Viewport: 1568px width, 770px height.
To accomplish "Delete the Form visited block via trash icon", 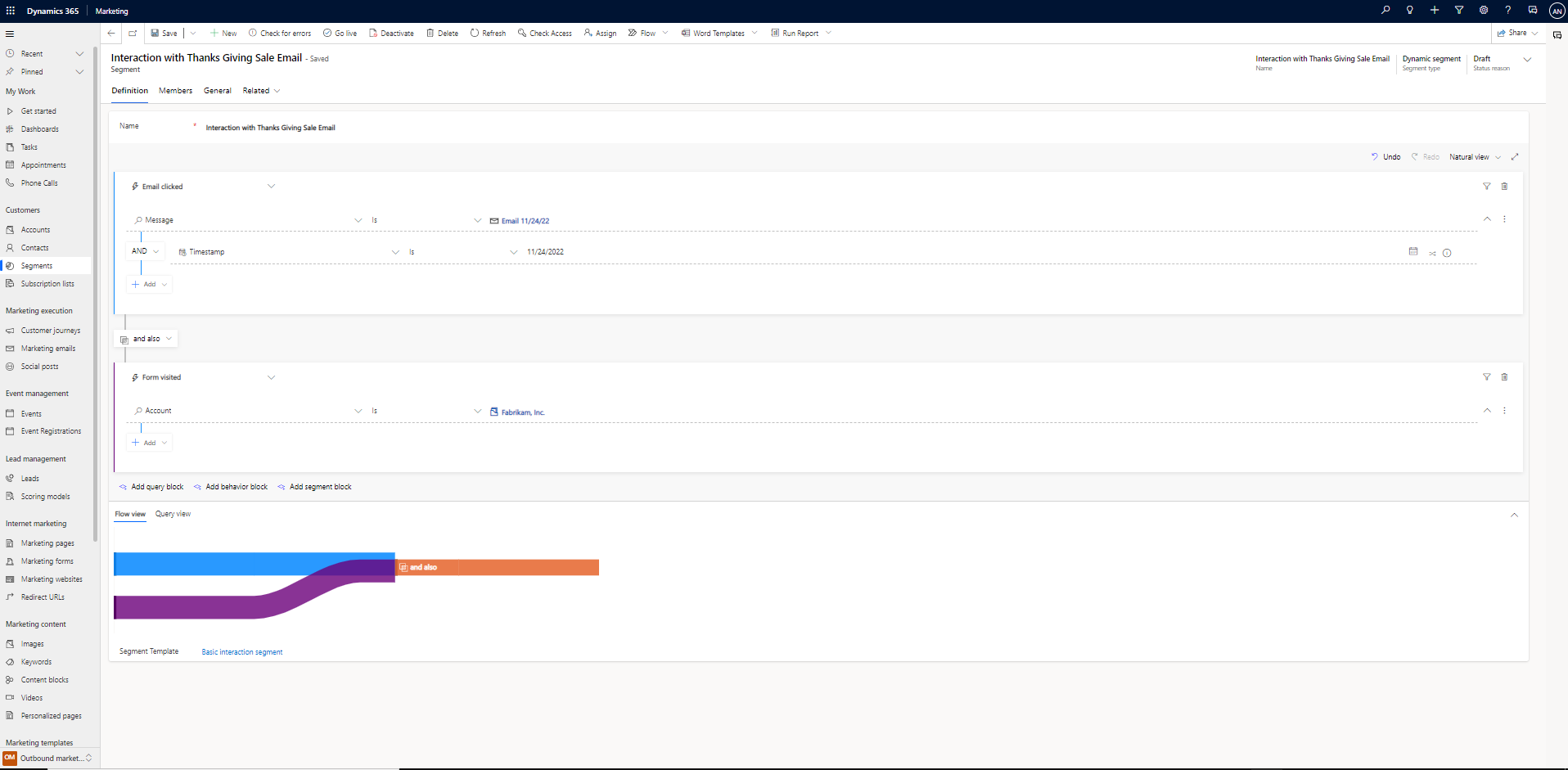I will [1505, 377].
